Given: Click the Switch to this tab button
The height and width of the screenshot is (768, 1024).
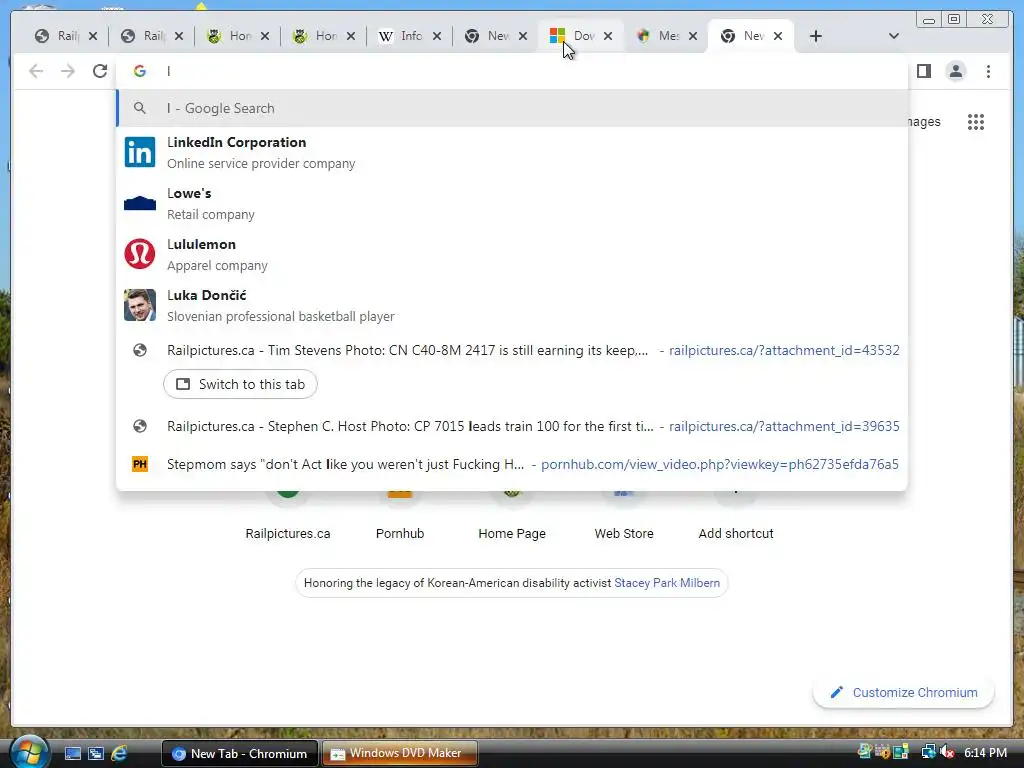Looking at the screenshot, I should (240, 384).
